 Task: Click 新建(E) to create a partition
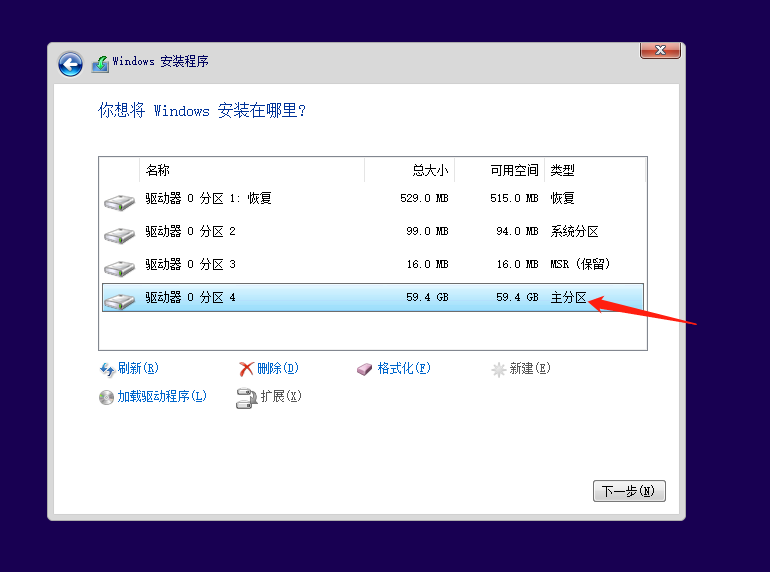[530, 368]
